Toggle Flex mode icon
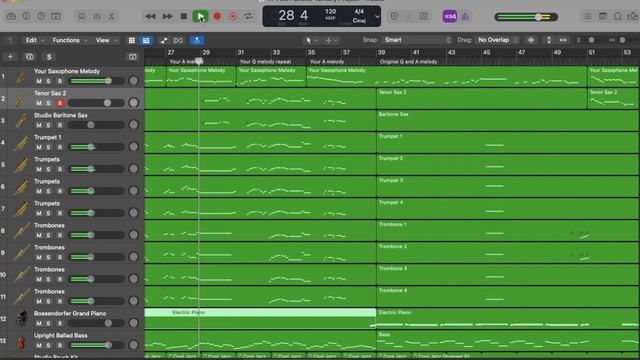Image resolution: width=640 pixels, height=360 pixels. click(x=178, y=40)
